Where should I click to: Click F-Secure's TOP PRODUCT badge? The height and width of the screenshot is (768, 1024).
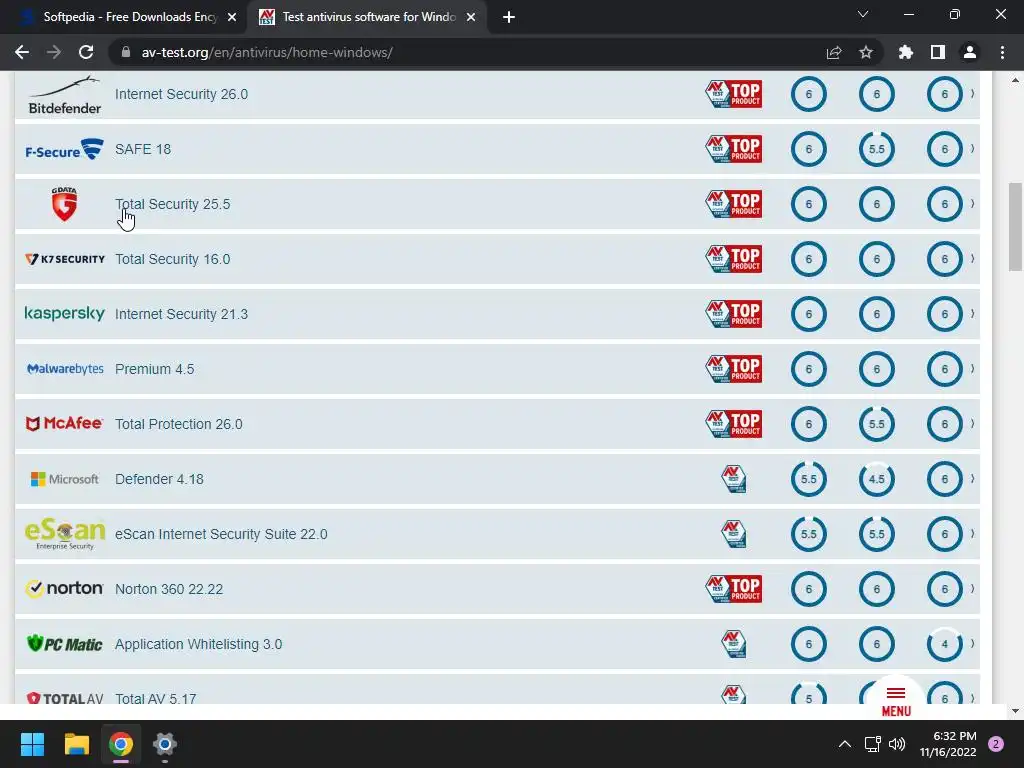[x=733, y=149]
